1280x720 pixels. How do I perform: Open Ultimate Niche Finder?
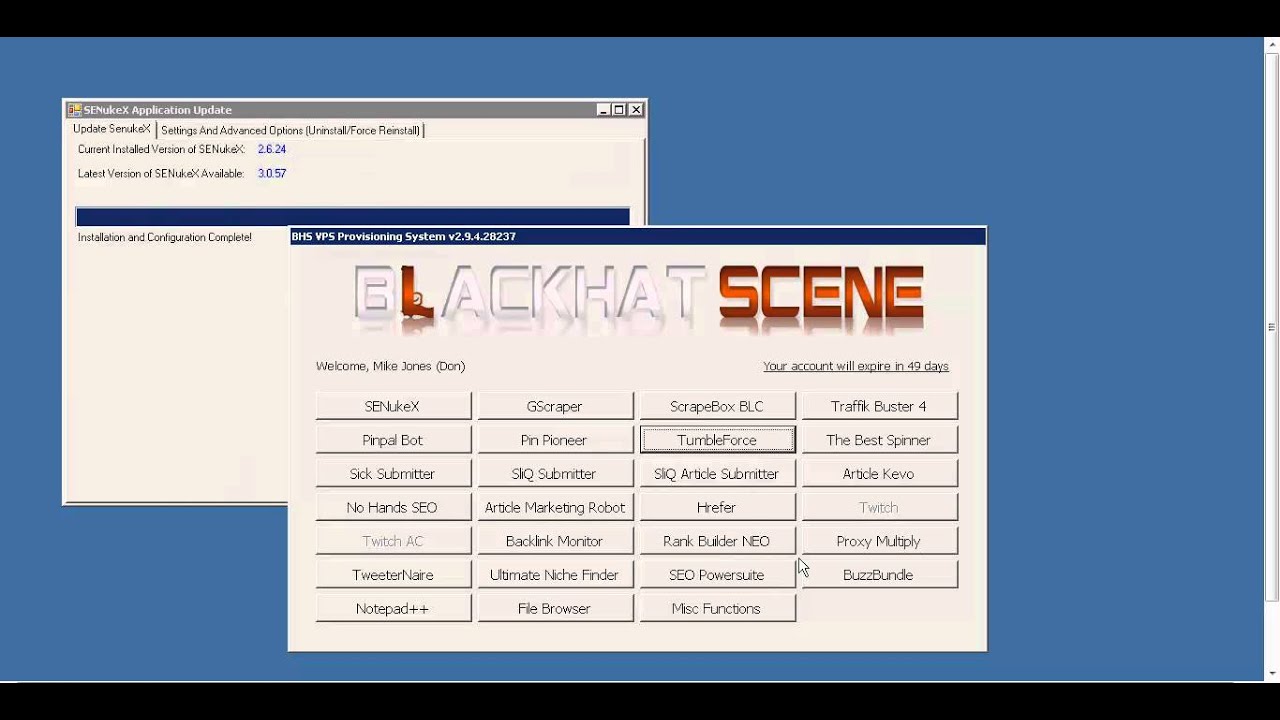pos(555,575)
